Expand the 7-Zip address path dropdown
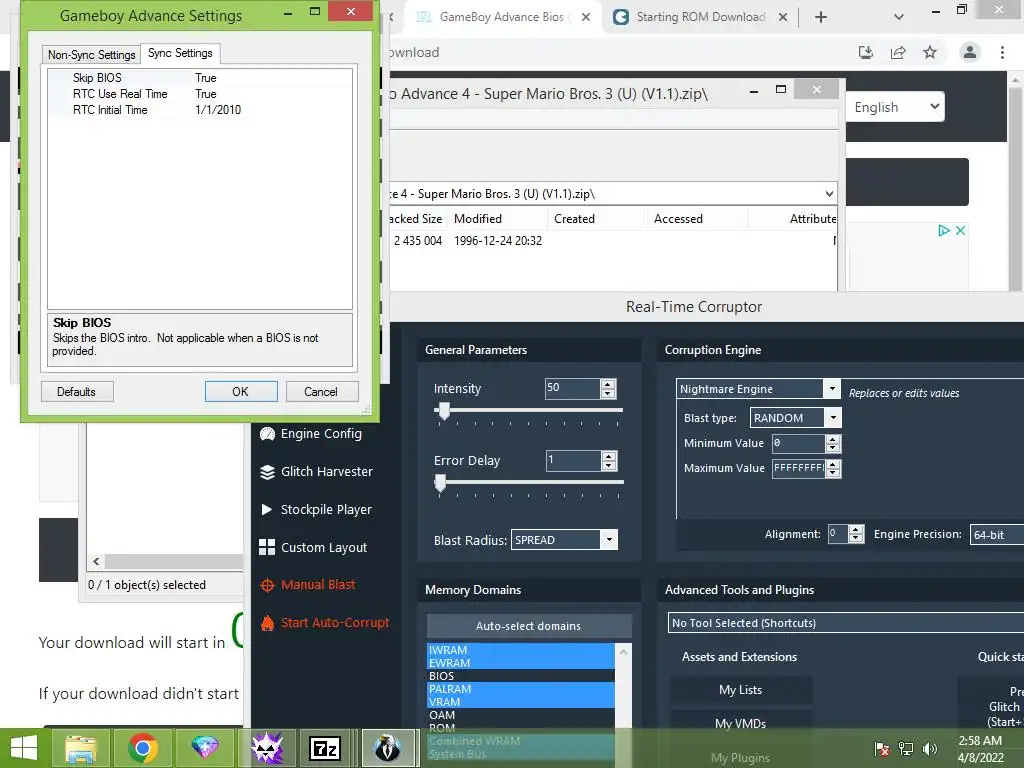 829,194
